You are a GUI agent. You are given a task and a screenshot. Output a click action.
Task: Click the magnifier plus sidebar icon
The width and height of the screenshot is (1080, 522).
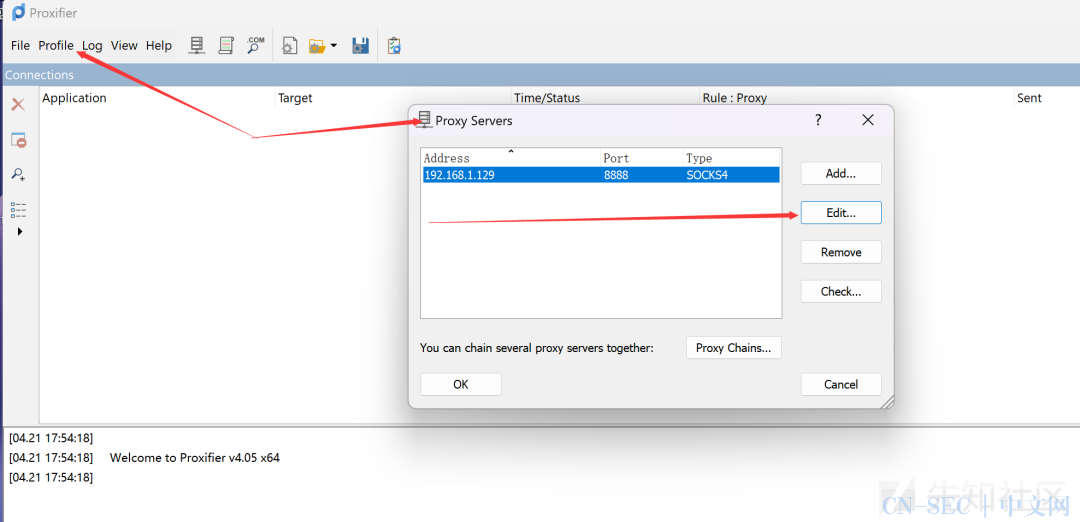click(19, 175)
